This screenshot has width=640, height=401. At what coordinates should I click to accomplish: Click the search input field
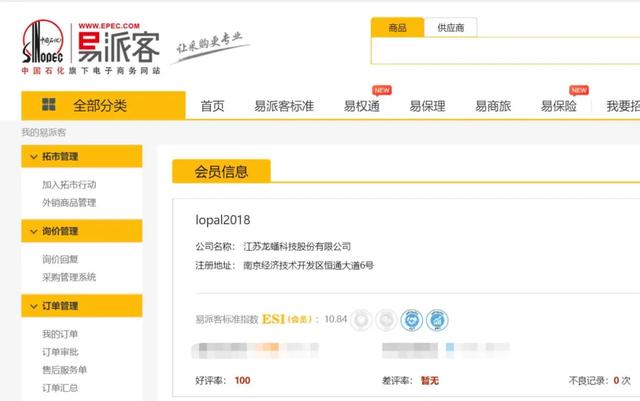pos(505,51)
